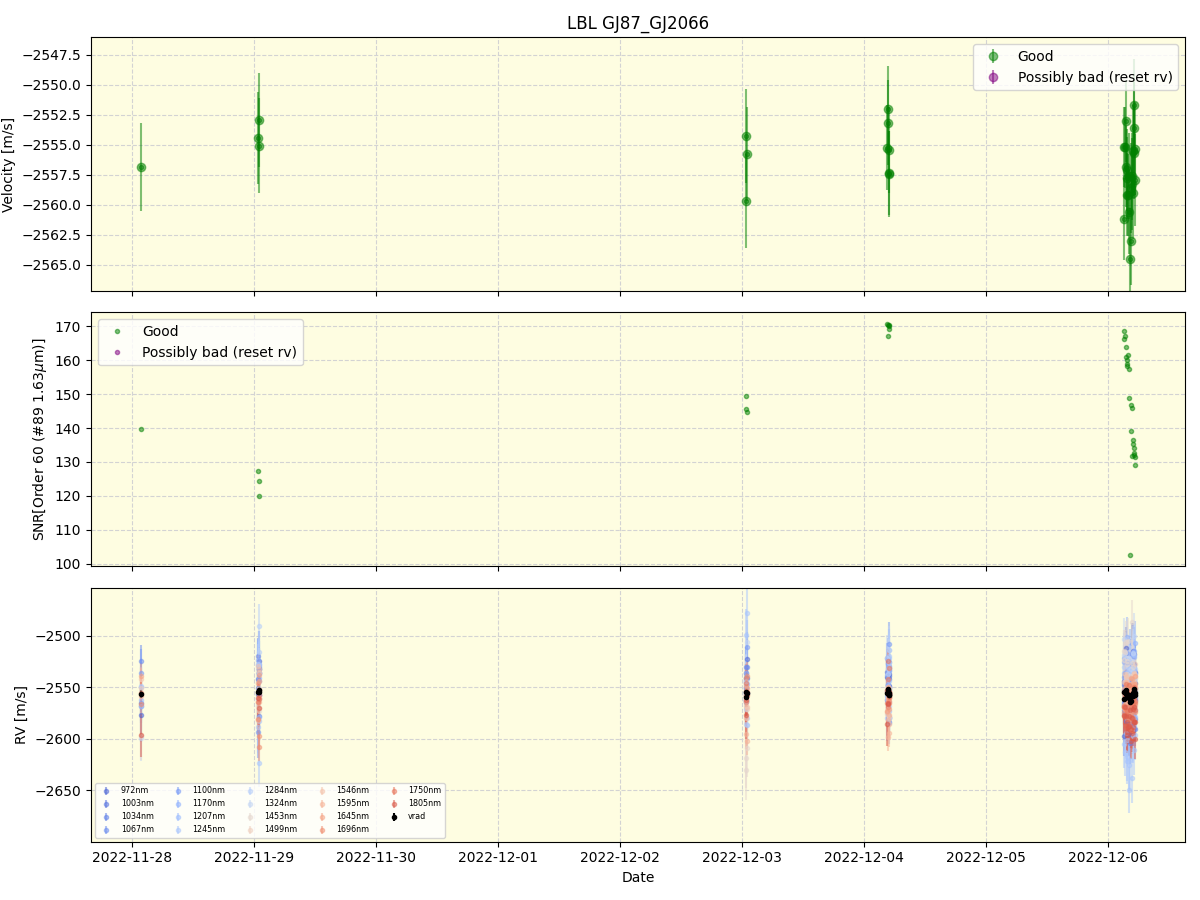
Task: Click the 1595nm legend marker
Action: (x=322, y=804)
